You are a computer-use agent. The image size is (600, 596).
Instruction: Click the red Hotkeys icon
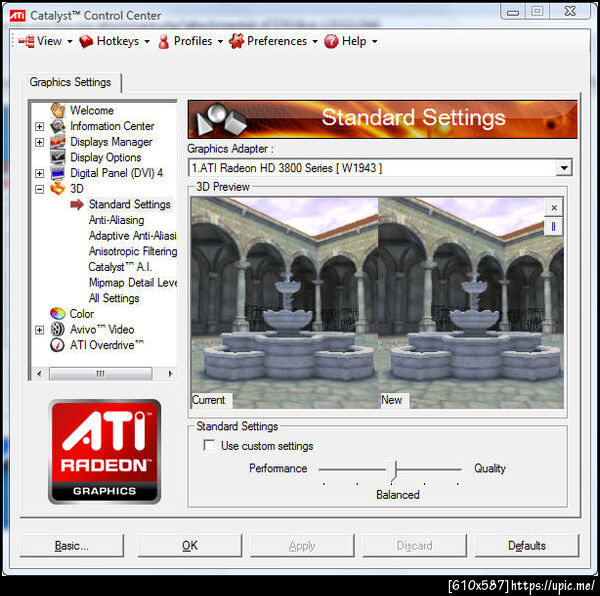coord(86,41)
